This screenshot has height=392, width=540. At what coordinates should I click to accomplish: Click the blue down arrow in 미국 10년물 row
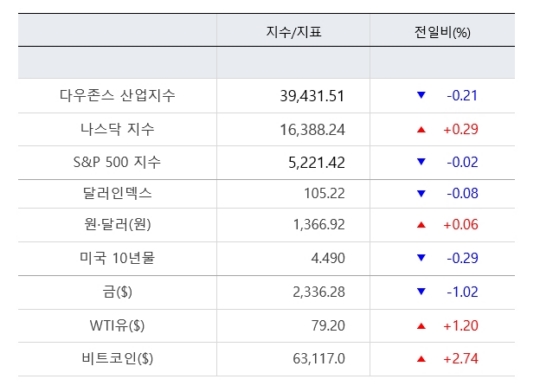click(x=421, y=258)
